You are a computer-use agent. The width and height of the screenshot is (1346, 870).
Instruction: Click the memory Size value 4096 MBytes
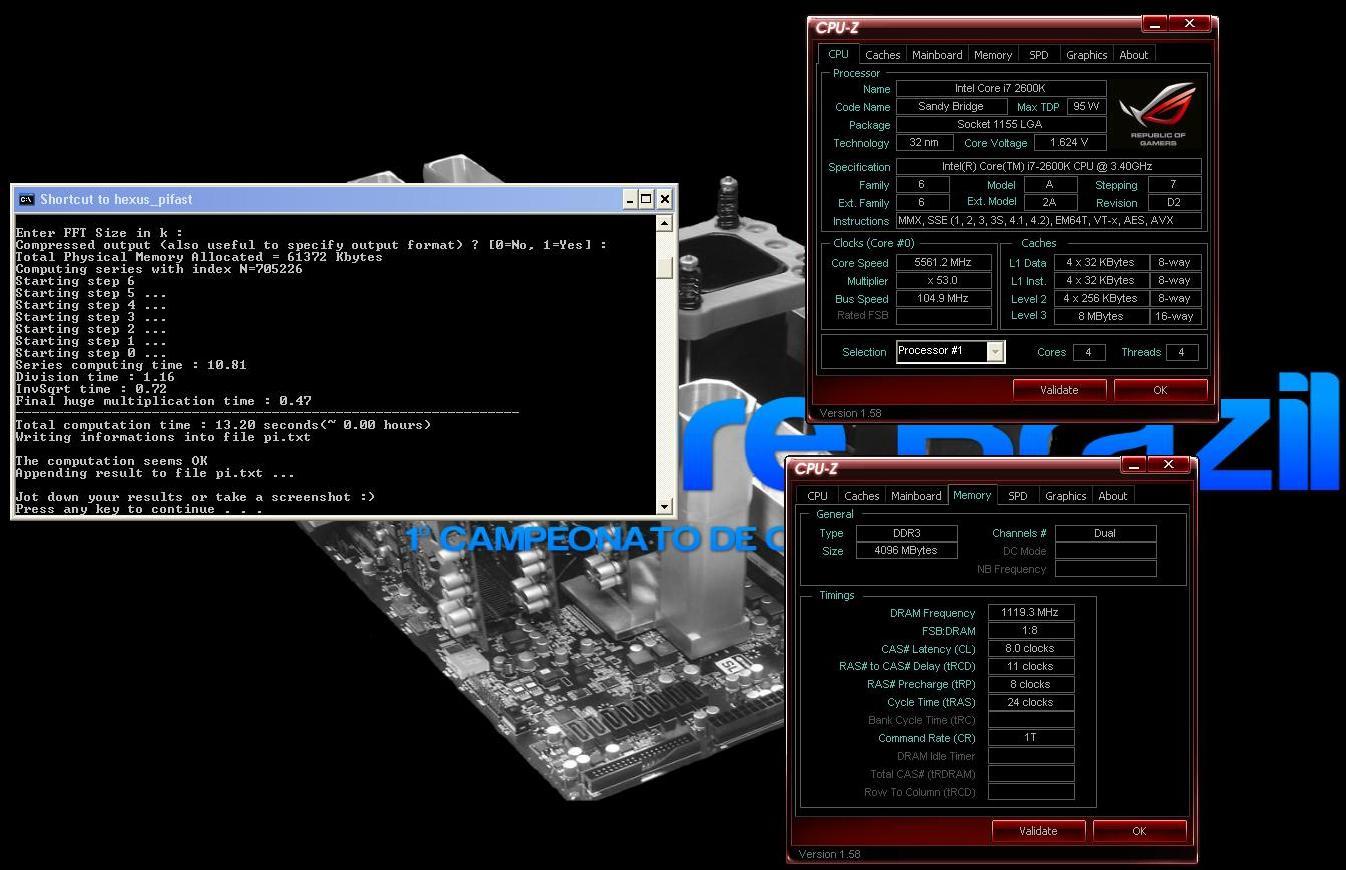(x=908, y=550)
